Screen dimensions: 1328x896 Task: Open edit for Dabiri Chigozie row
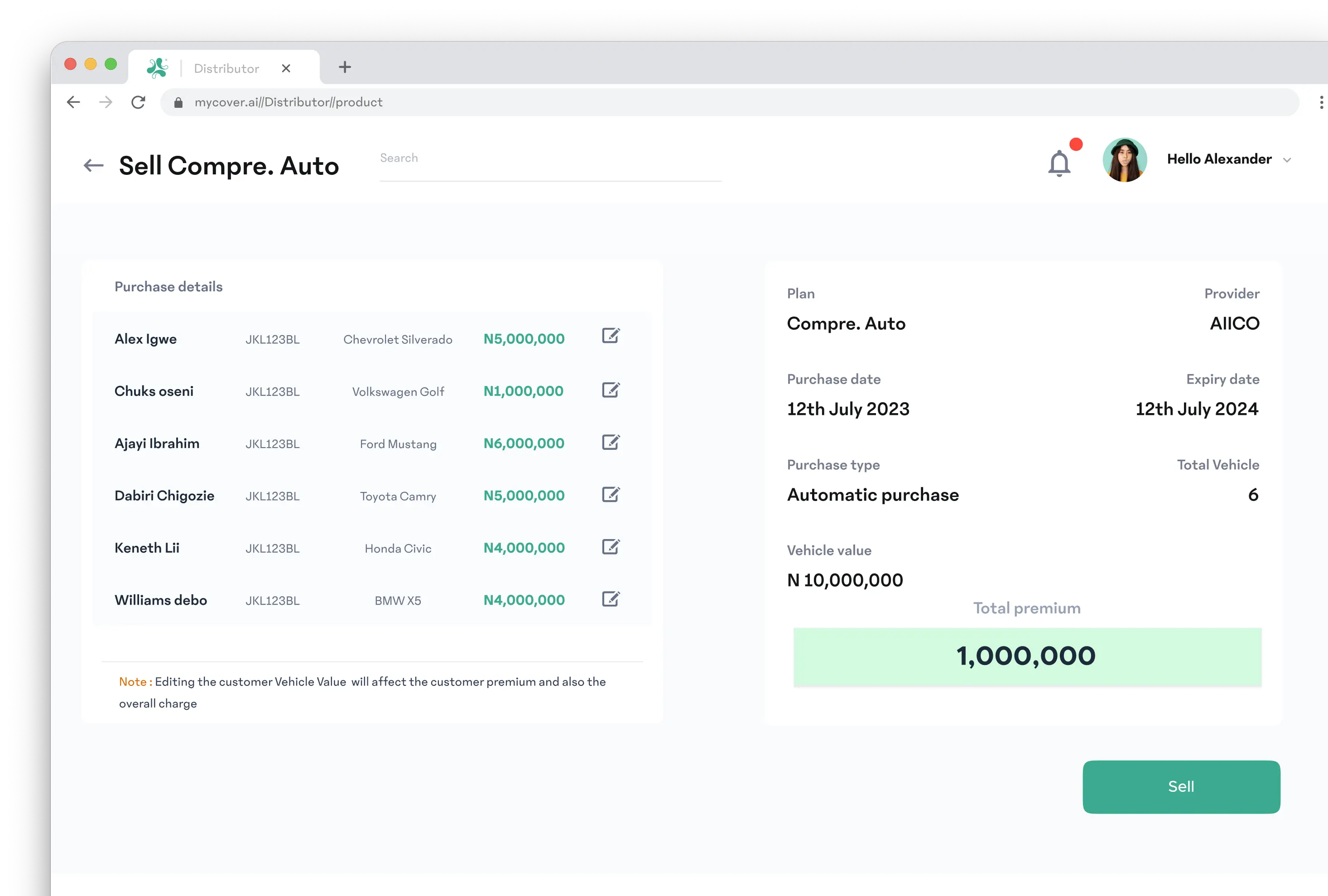point(610,495)
